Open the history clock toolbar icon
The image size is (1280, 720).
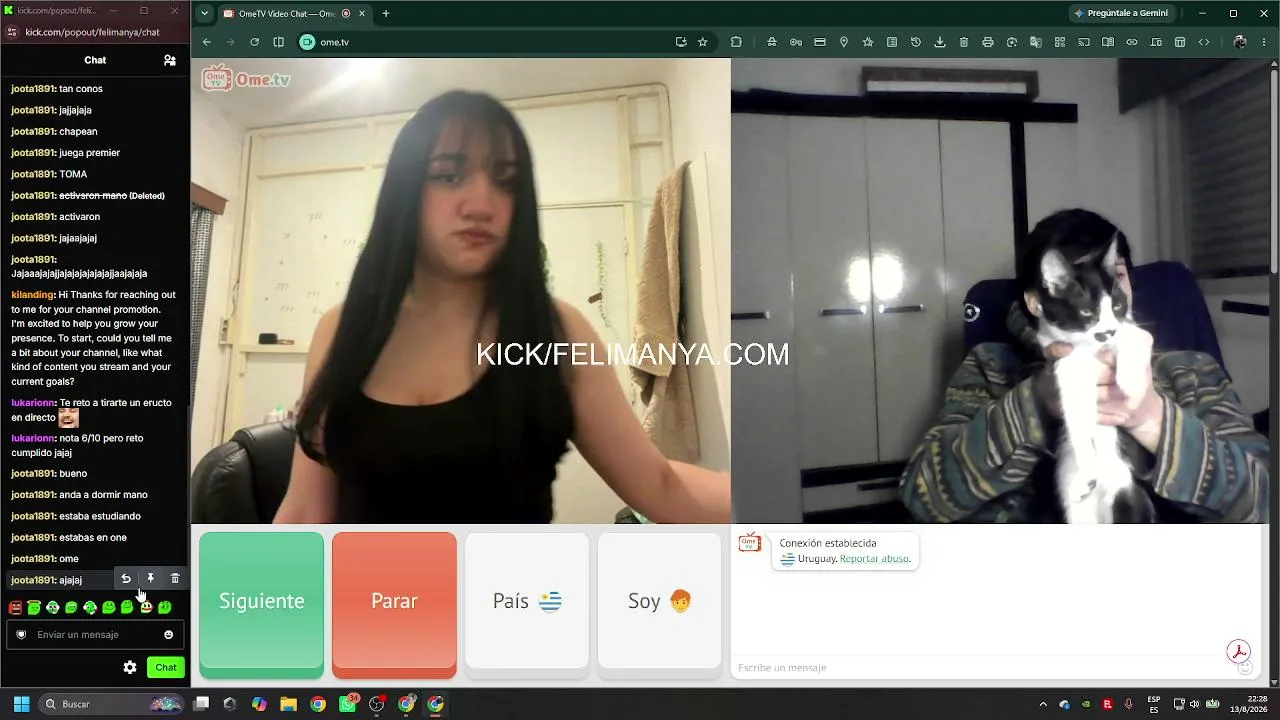coord(916,42)
